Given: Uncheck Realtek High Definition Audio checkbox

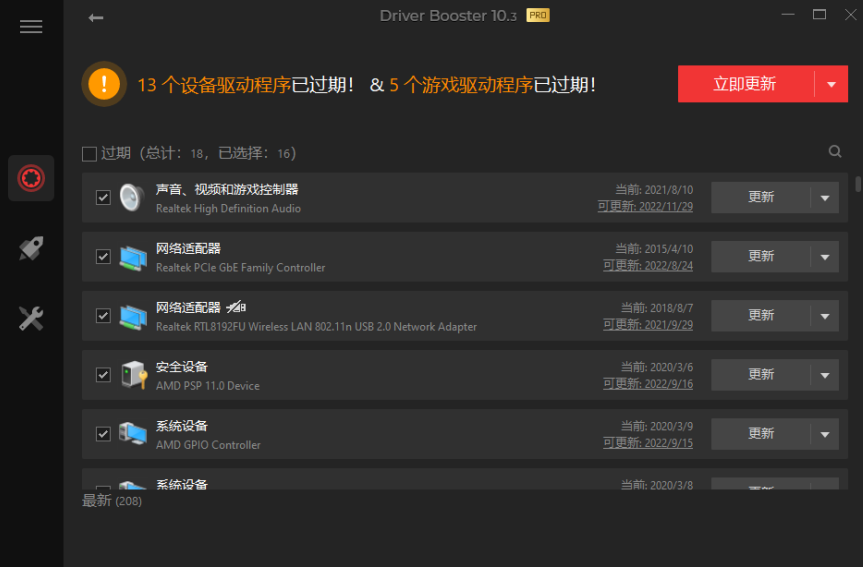Looking at the screenshot, I should click(x=103, y=197).
